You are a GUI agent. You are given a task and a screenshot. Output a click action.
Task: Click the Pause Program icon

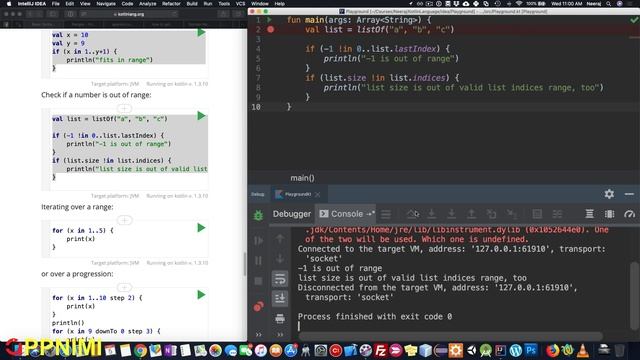(258, 260)
